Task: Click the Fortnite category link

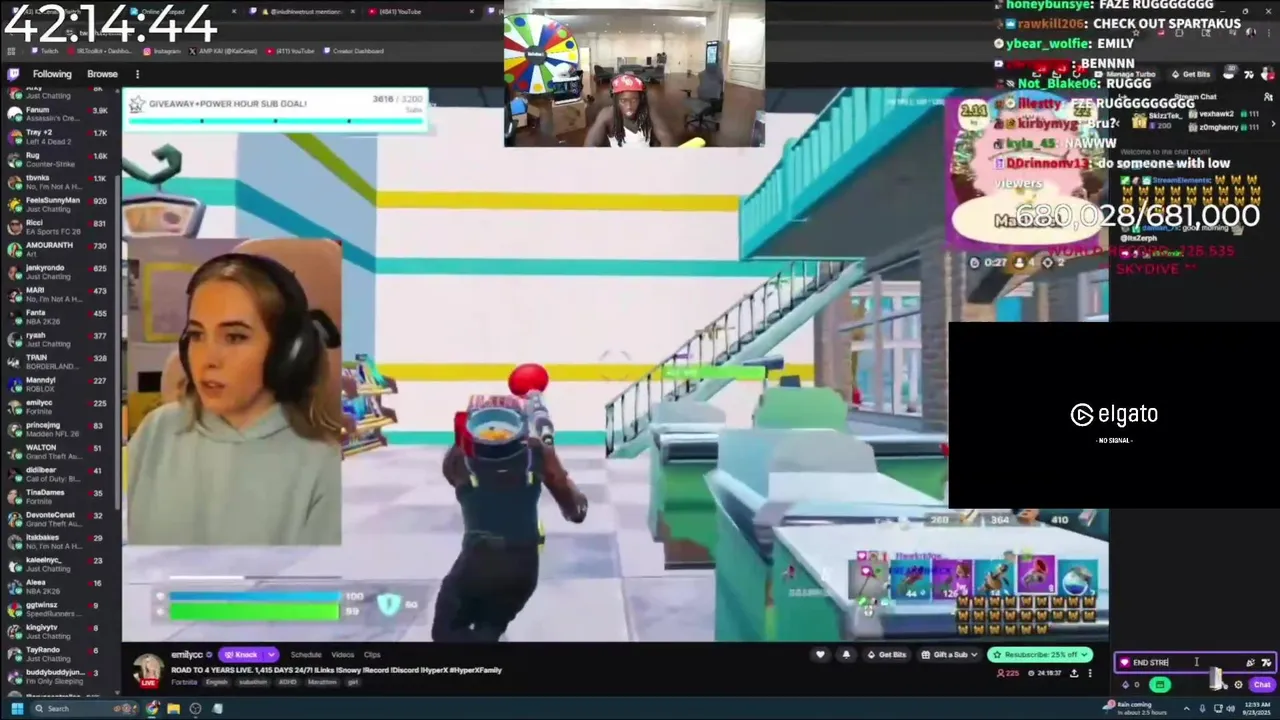Action: coord(184,682)
